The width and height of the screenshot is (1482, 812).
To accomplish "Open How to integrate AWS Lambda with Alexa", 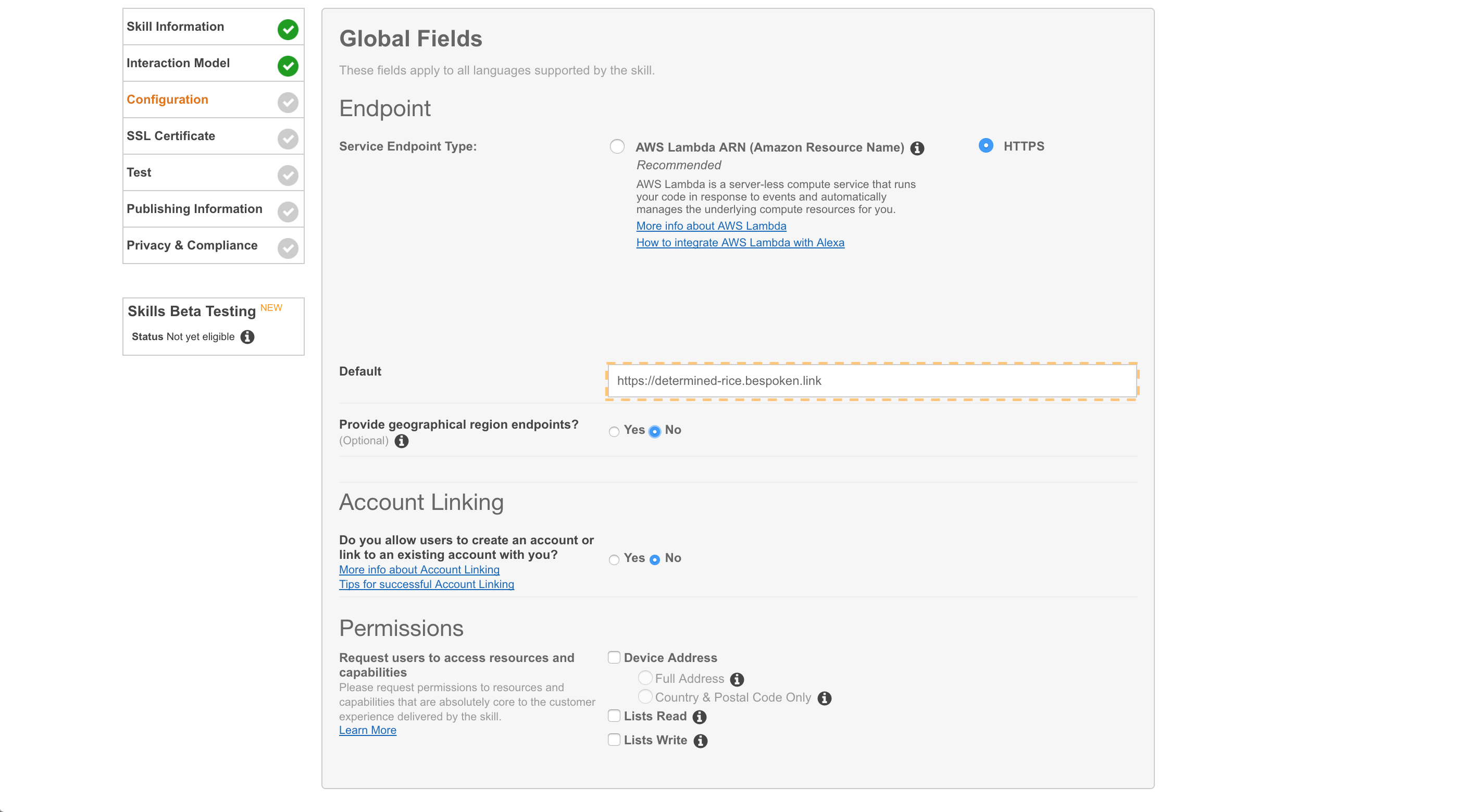I will point(740,243).
